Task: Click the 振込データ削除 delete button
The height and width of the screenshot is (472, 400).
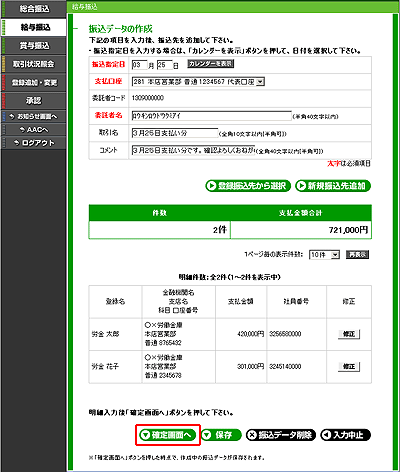Action: coord(281,435)
